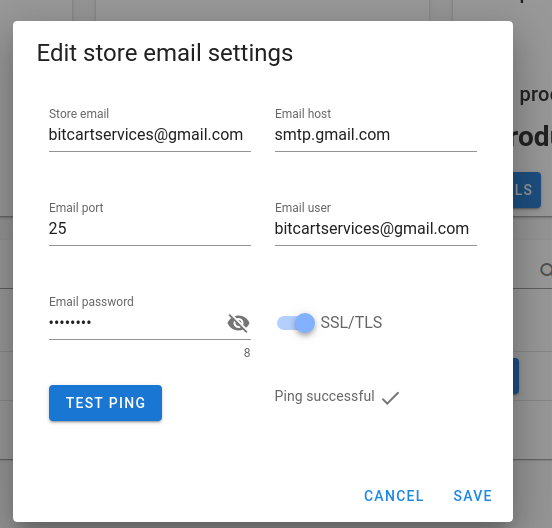Screen dimensions: 552x528
Task: Click into the Email host field
Action: (376, 135)
